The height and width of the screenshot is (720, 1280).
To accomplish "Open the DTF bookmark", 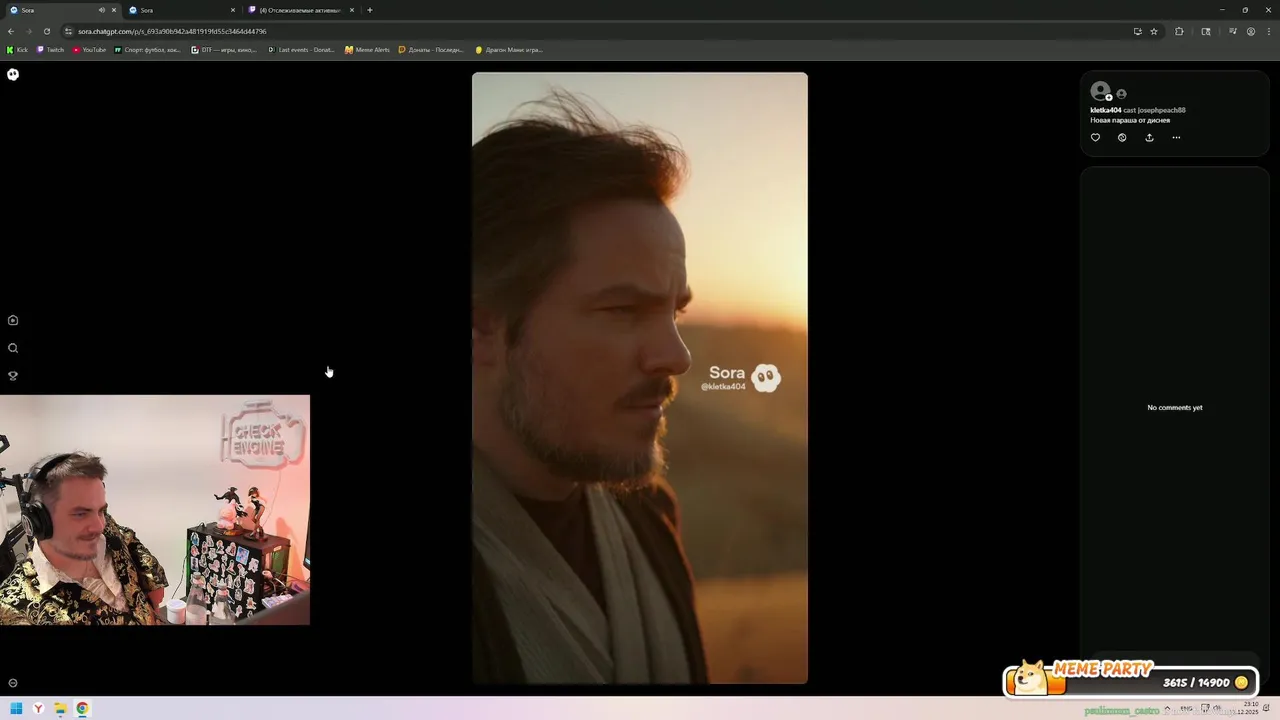I will [224, 49].
